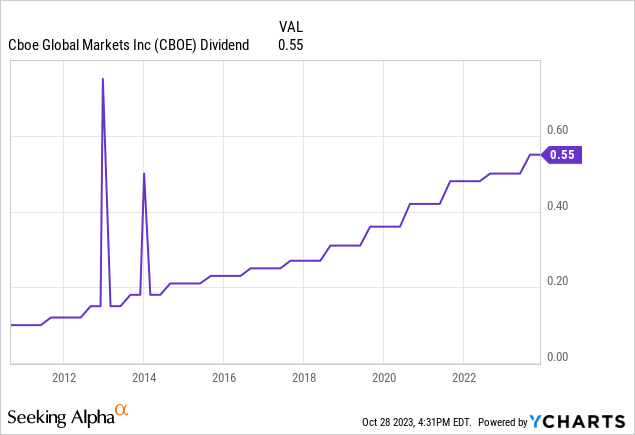Click the peak of the tallest dividend spike
Screen dimensions: 635x435
[x=103, y=79]
